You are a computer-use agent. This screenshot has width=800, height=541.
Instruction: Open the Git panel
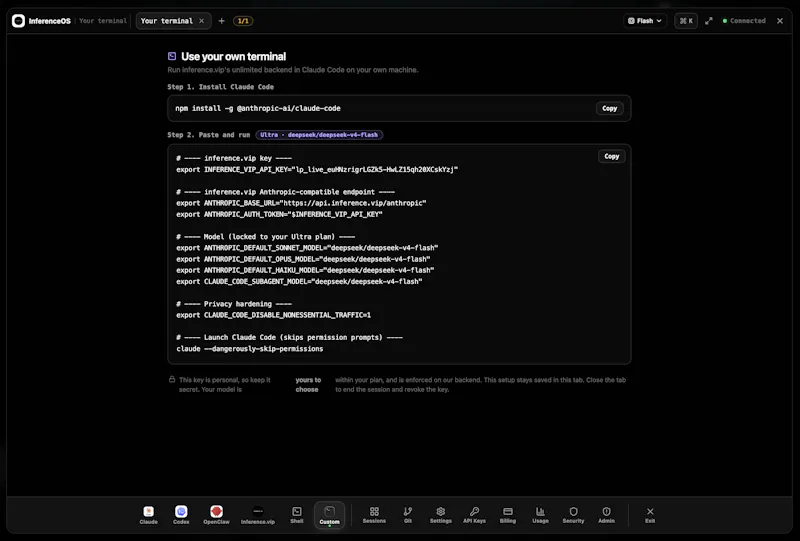pyautogui.click(x=408, y=514)
